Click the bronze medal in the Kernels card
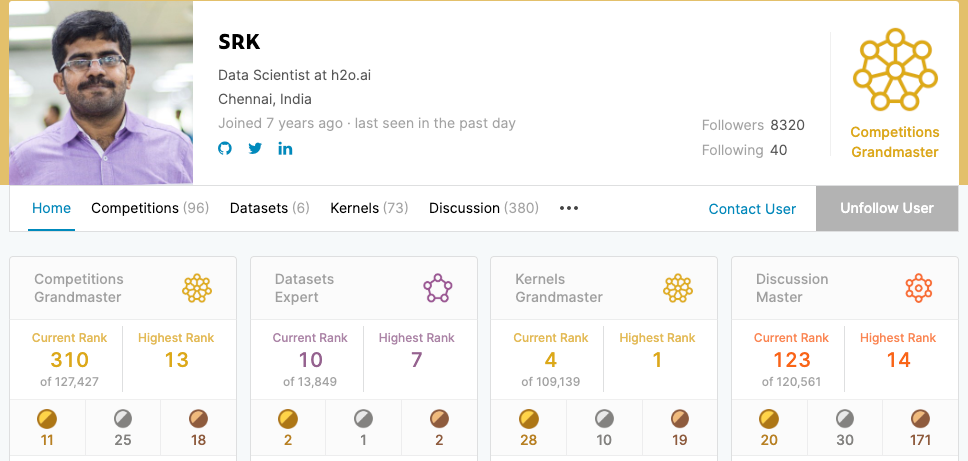The height and width of the screenshot is (461, 968). pyautogui.click(x=679, y=418)
